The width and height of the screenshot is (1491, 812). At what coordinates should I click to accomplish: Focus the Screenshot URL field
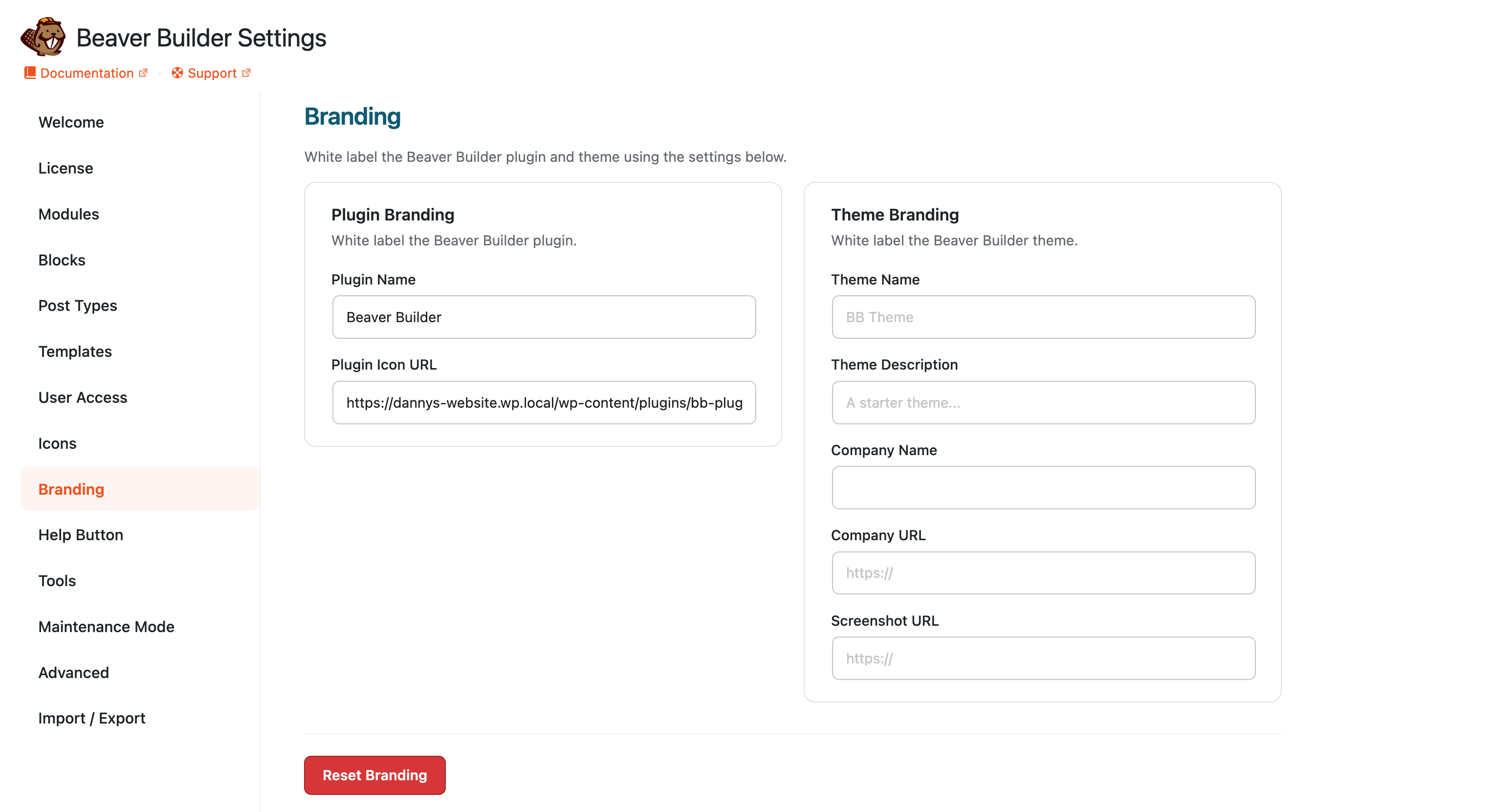pyautogui.click(x=1044, y=658)
